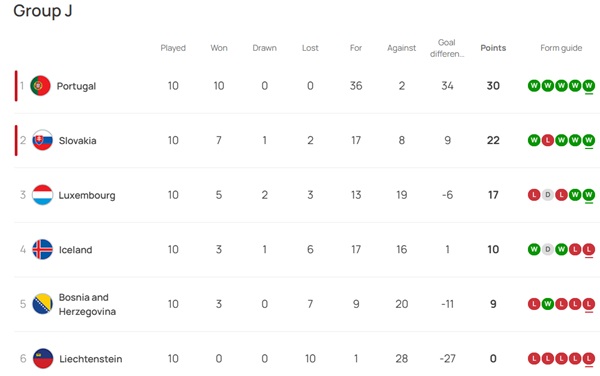Click the Played column header
This screenshot has height=376, width=600.
coord(173,48)
